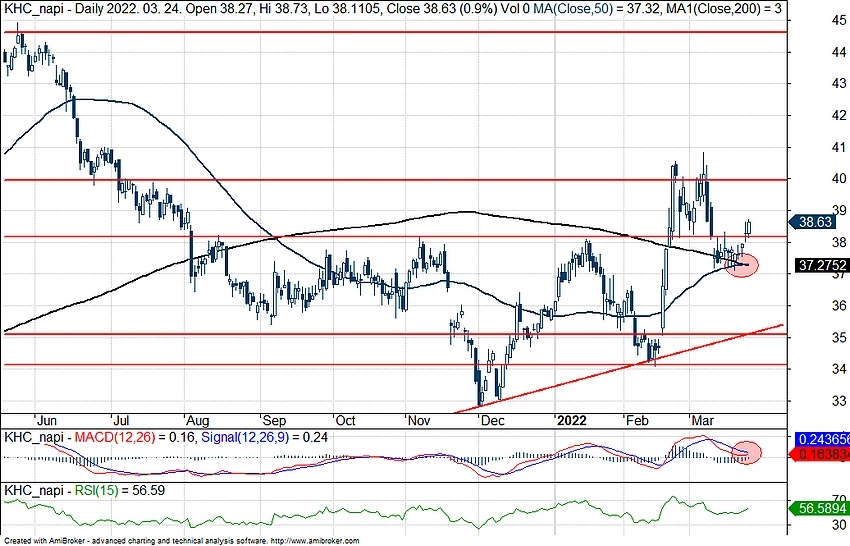
Task: Click the 30 level label on RSI axis
Action: click(839, 525)
